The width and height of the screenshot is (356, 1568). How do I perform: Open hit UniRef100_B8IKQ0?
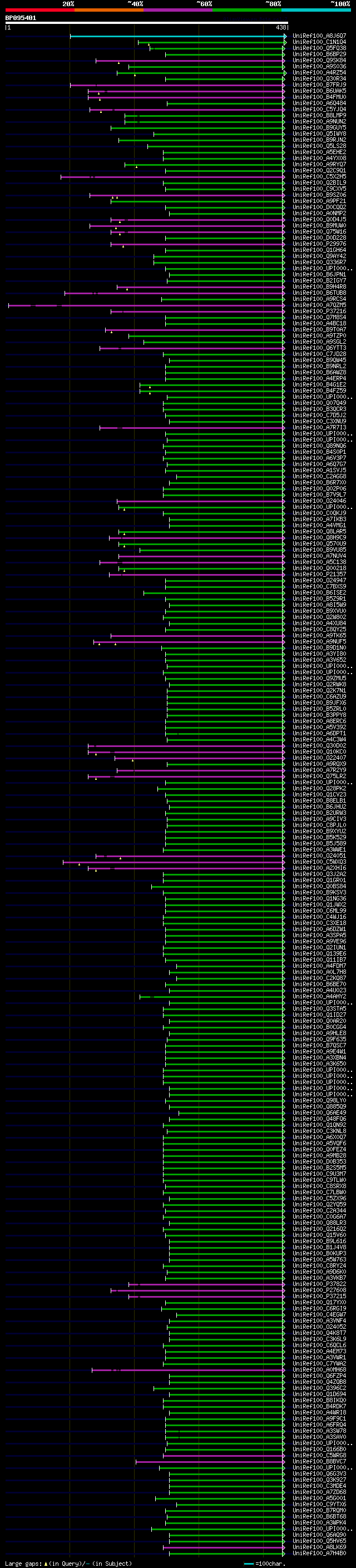[319, 1400]
